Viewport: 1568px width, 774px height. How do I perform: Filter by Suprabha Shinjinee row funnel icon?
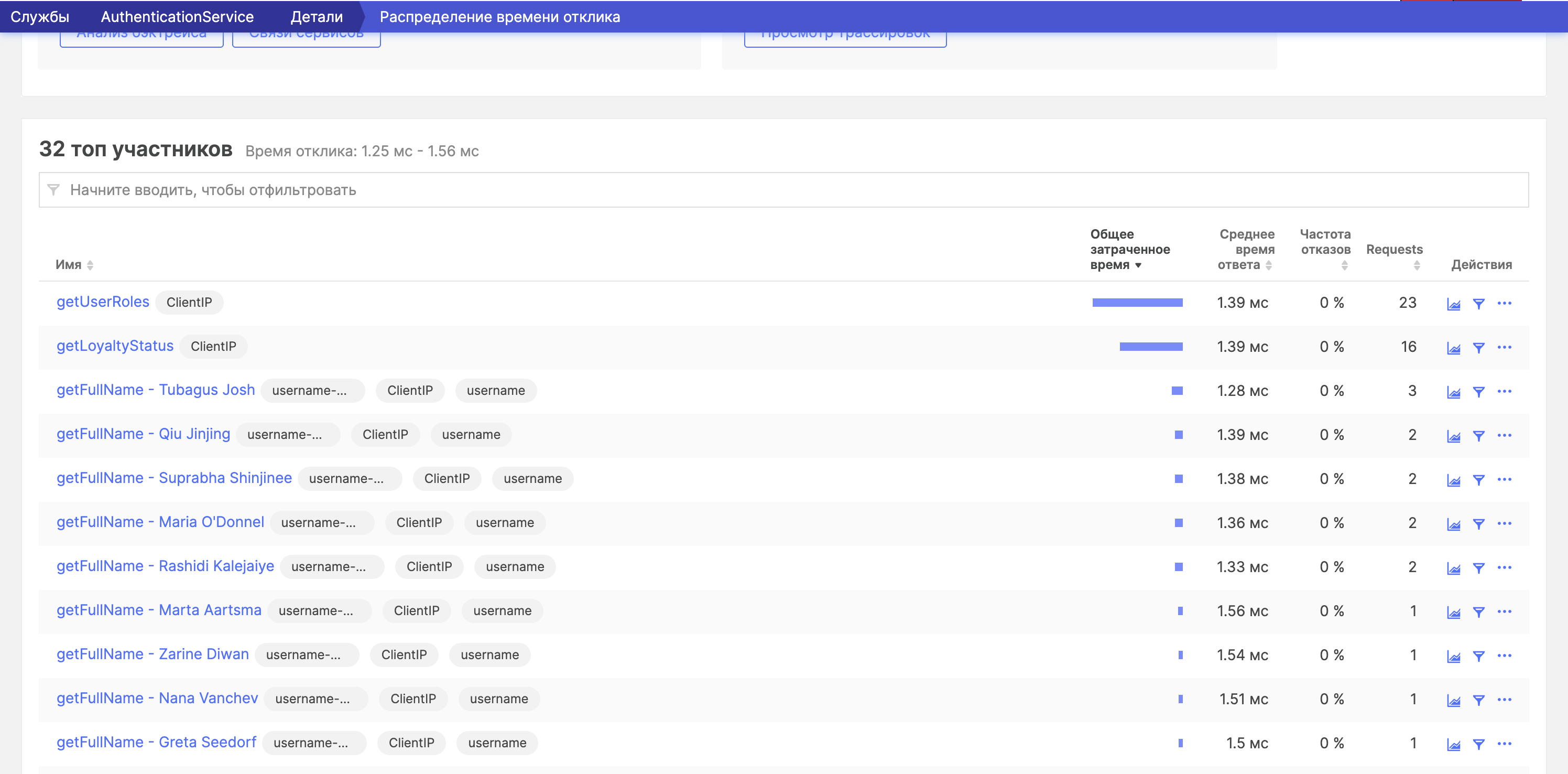(1478, 480)
